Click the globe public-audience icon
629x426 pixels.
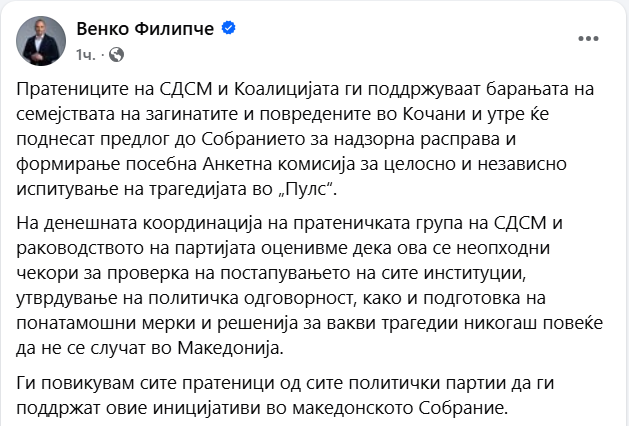(116, 52)
